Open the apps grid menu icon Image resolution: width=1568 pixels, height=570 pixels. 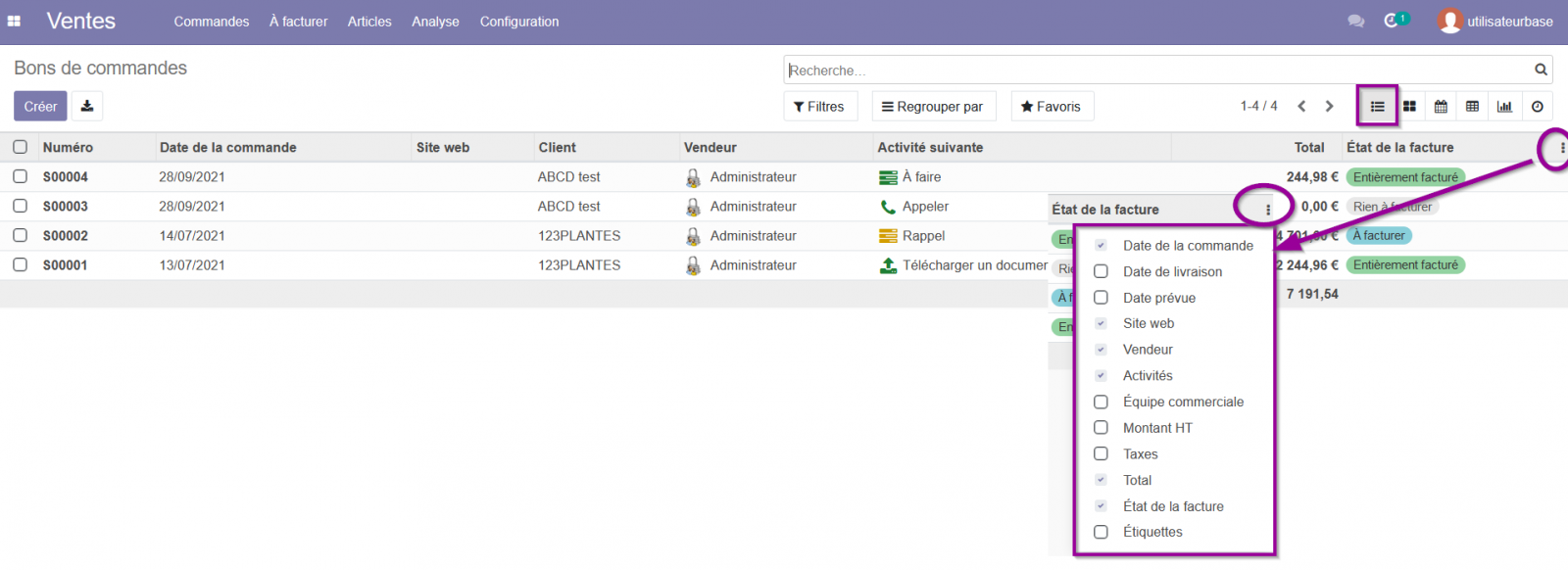point(14,21)
